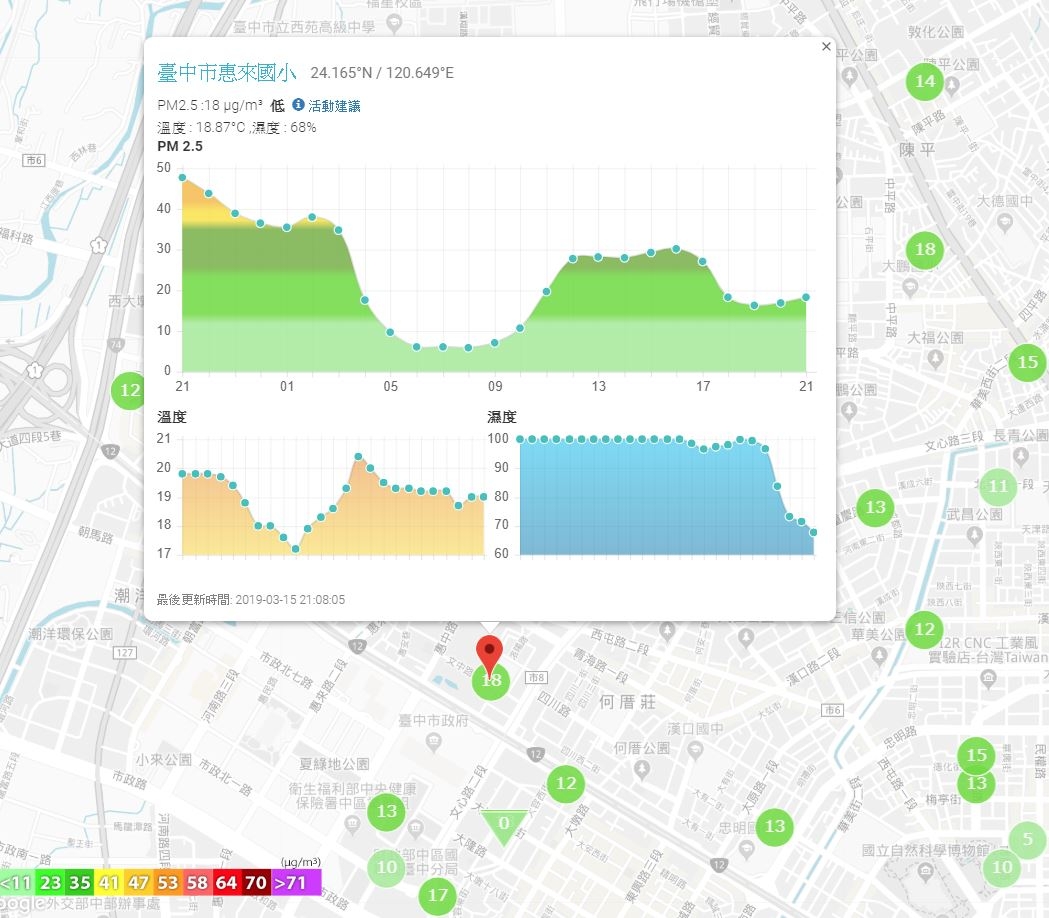This screenshot has height=918, width=1049.
Task: Click the 64 red legend swatch
Action: coord(226,883)
